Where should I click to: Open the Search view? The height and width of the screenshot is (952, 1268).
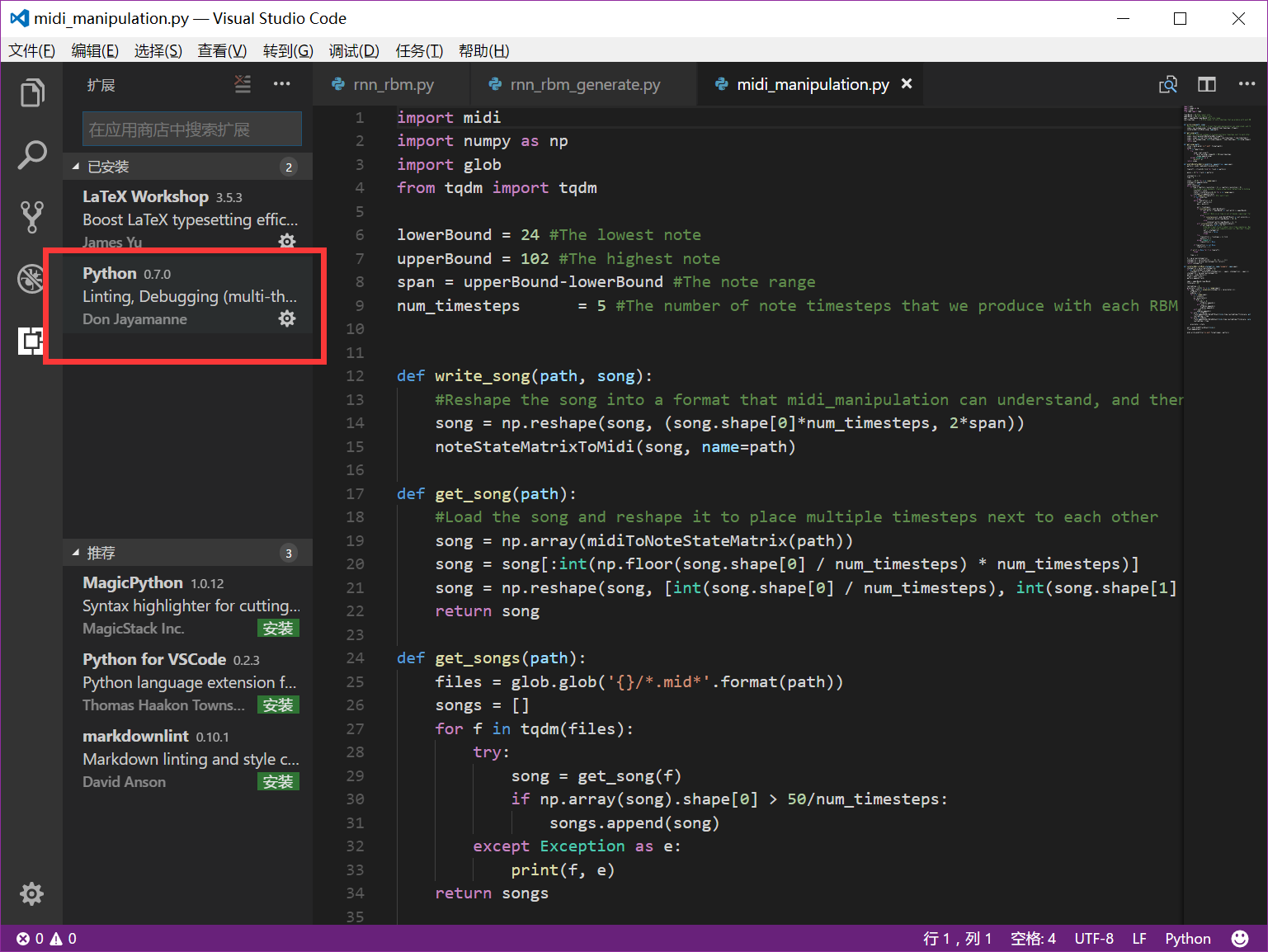(x=32, y=154)
